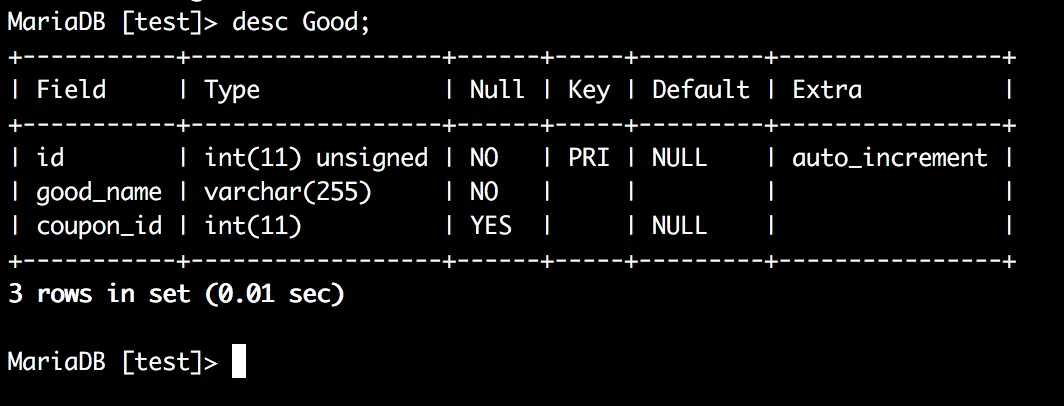Click the 'Default' column header

click(700, 90)
